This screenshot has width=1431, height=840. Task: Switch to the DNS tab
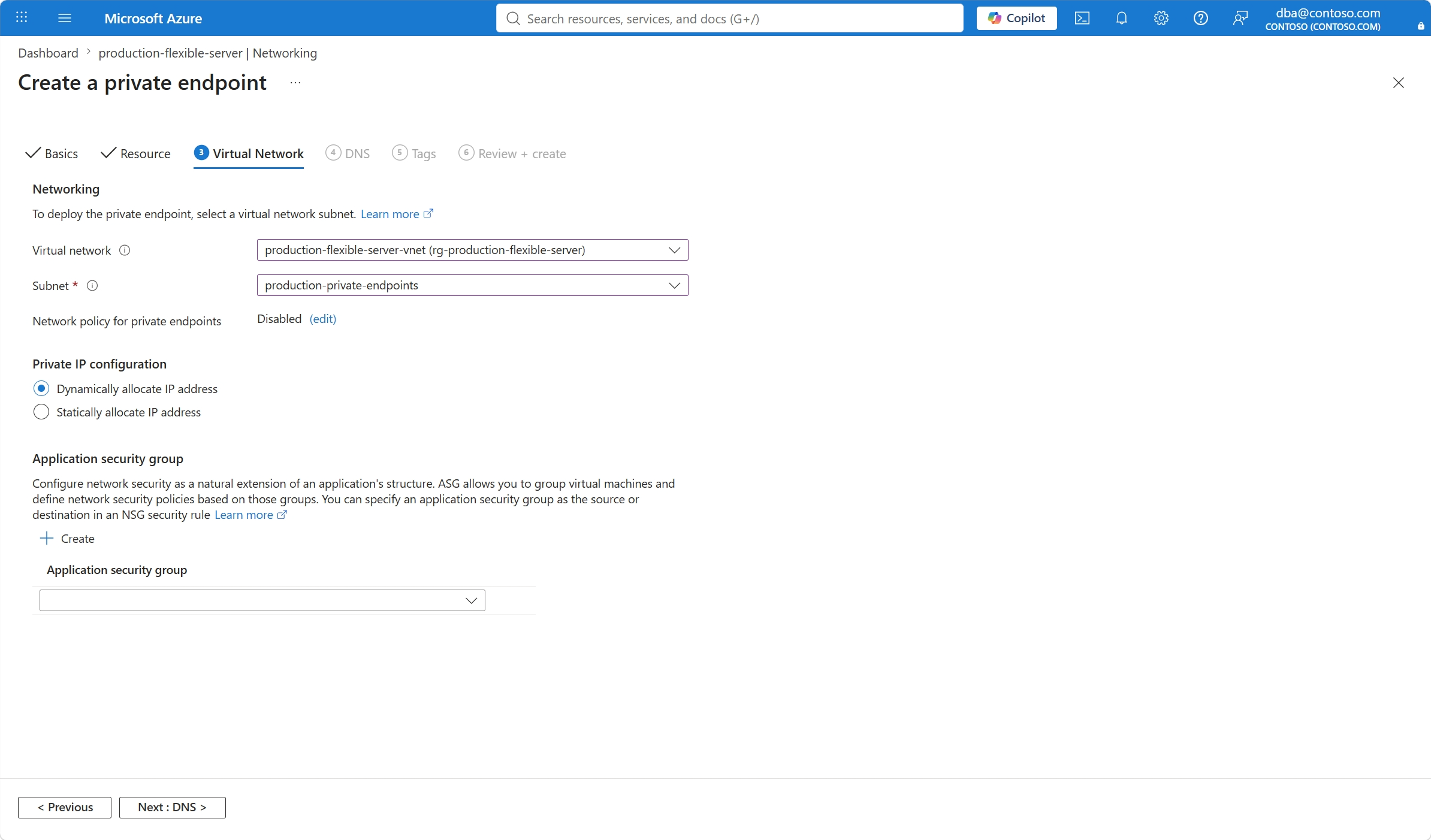pyautogui.click(x=348, y=153)
